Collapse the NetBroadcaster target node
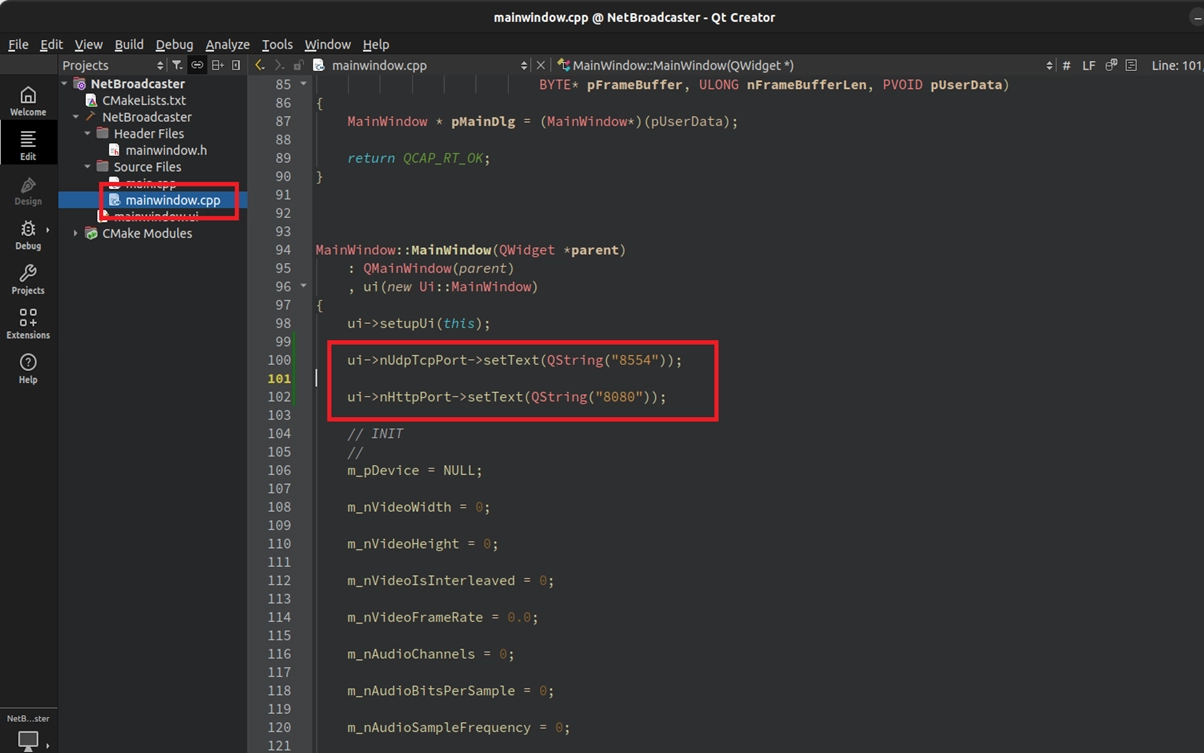 (x=76, y=117)
